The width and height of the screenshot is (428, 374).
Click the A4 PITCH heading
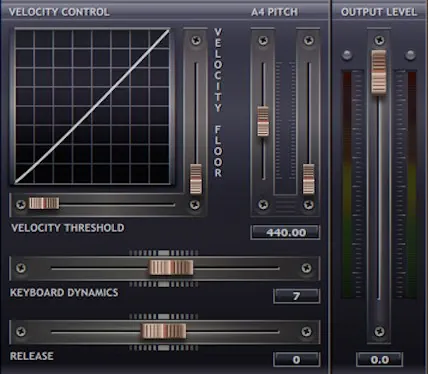(274, 12)
